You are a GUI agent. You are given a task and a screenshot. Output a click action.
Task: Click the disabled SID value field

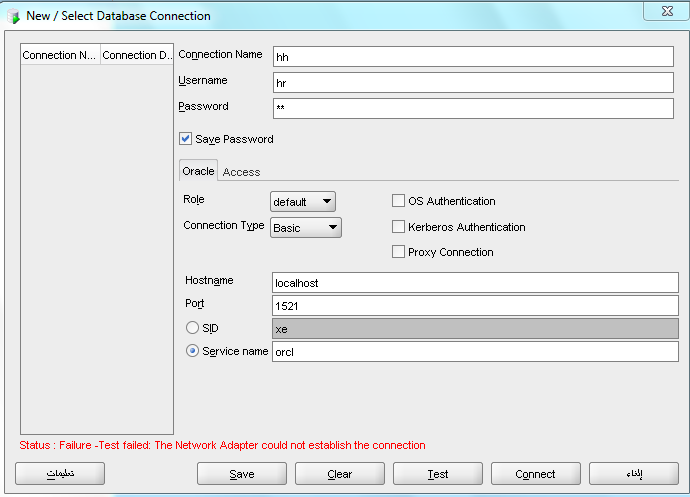point(475,328)
